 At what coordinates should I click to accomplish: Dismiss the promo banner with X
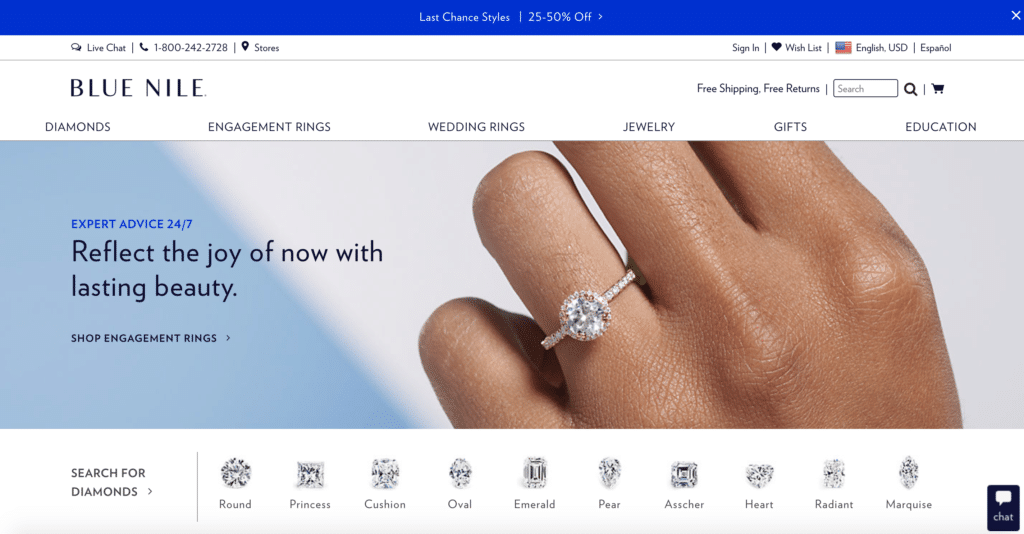click(1016, 15)
